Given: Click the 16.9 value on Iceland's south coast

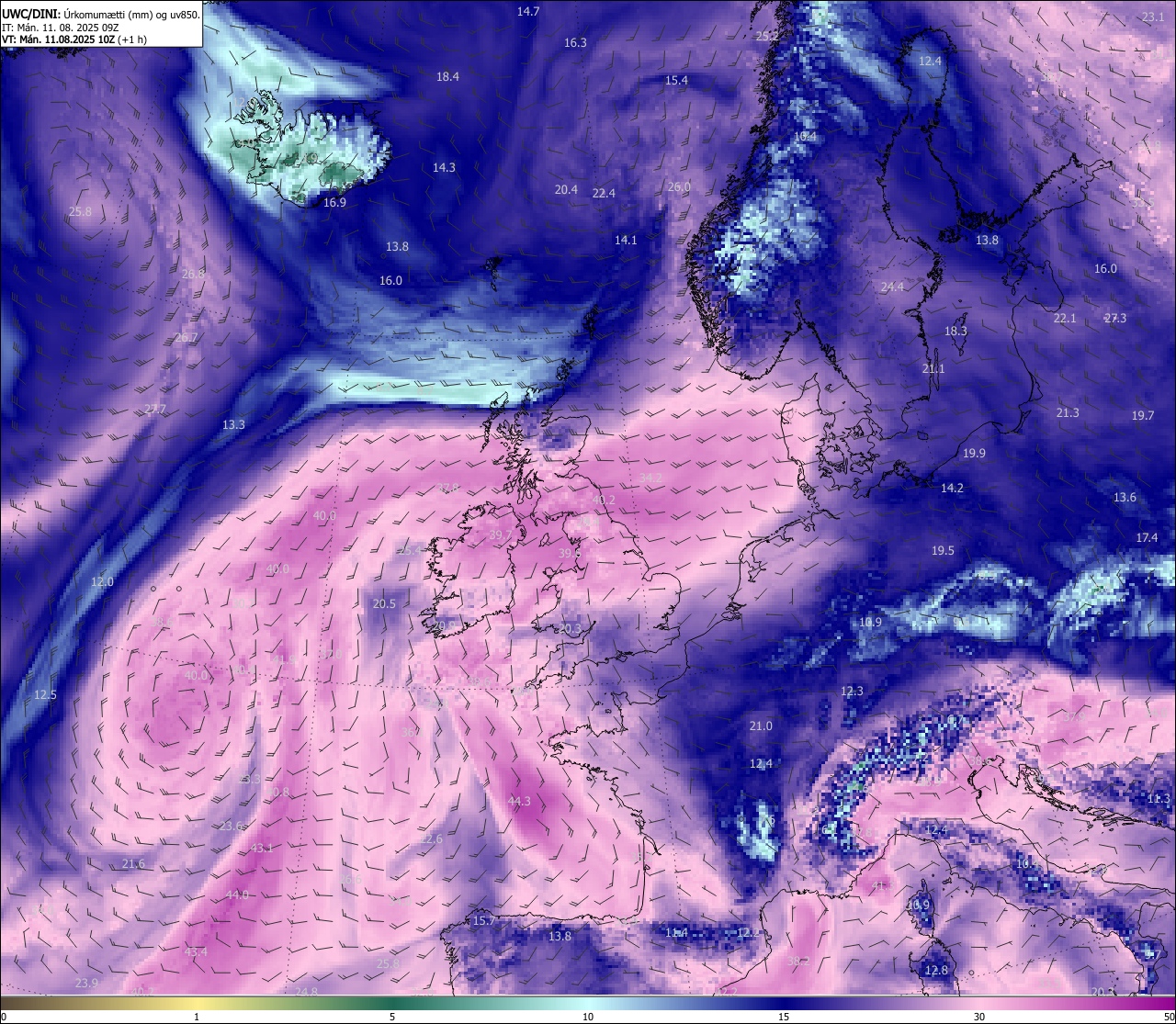Looking at the screenshot, I should coord(334,203).
